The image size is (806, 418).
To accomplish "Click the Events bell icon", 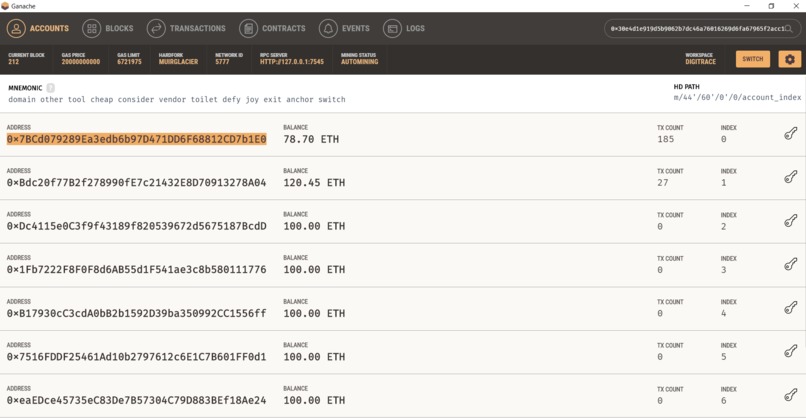I will click(328, 28).
